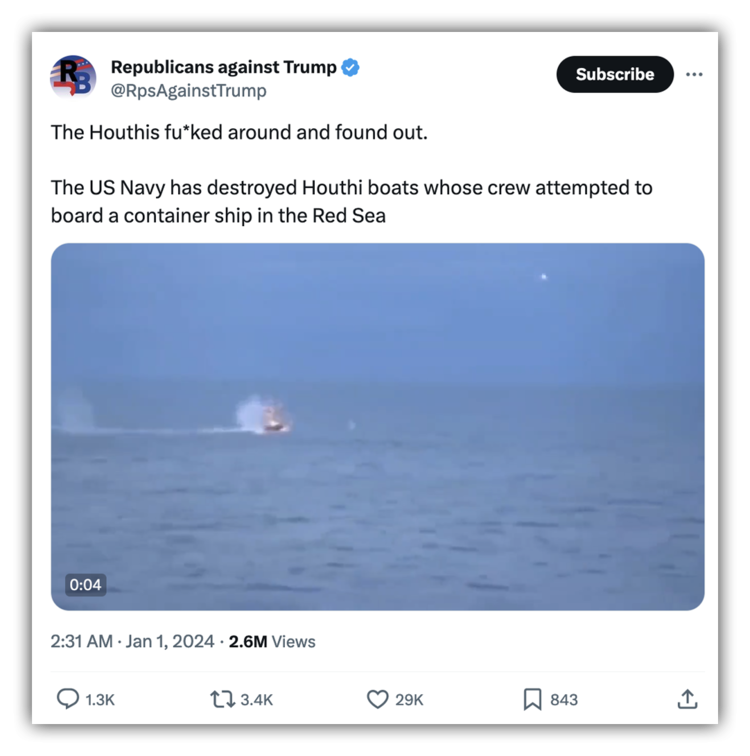Viewport: 750px width, 756px height.
Task: Bookmark the post with the bookmark icon
Action: pos(533,699)
